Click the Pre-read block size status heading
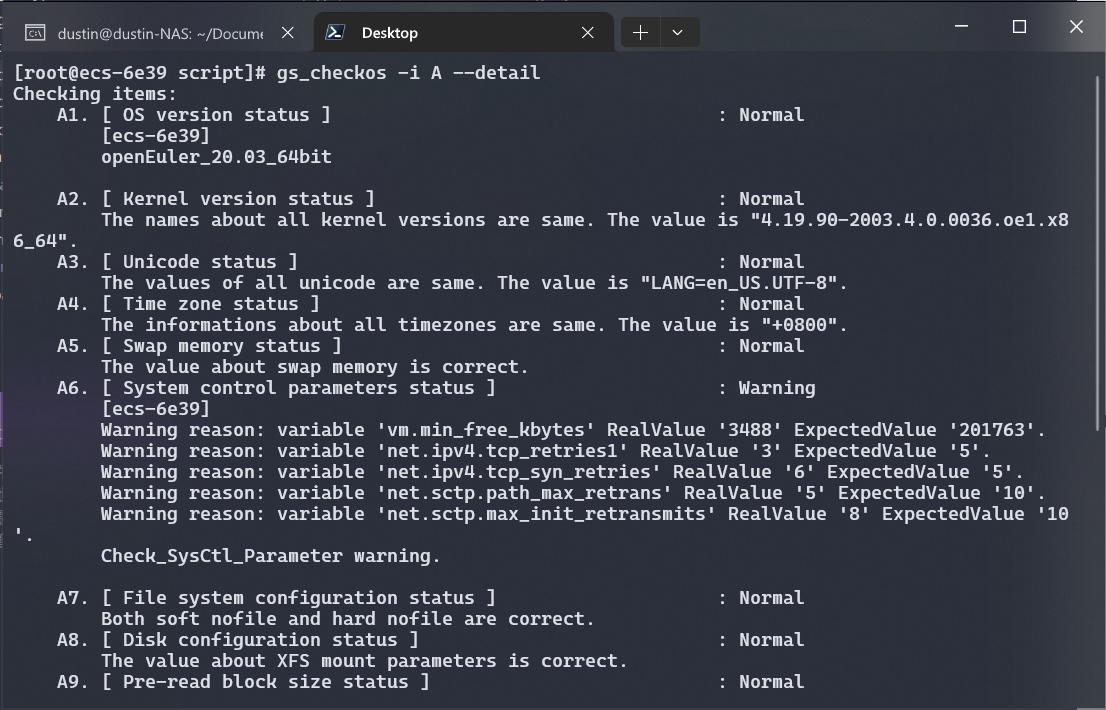This screenshot has height=710, width=1106. (265, 682)
